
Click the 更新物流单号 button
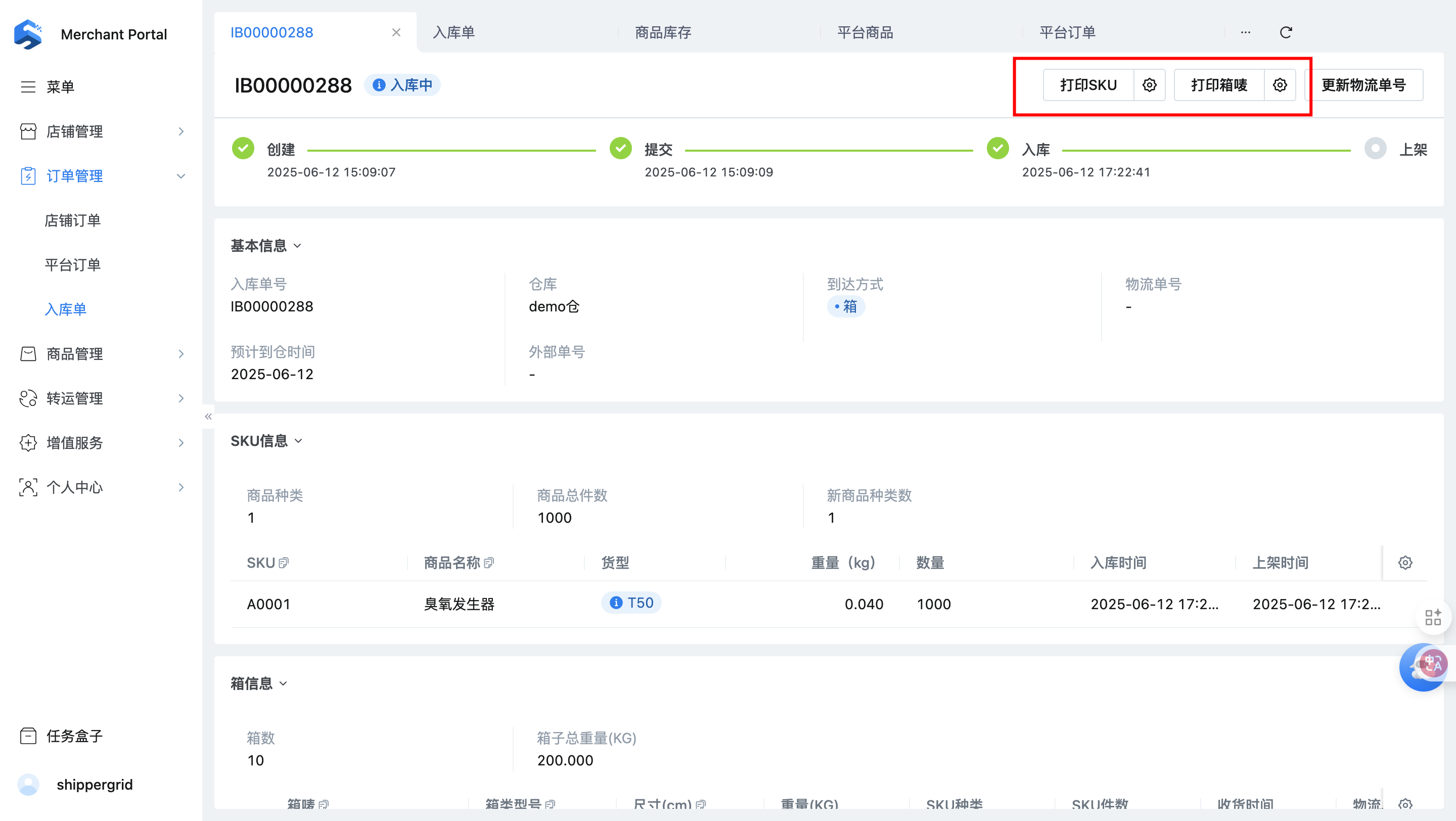click(x=1363, y=85)
